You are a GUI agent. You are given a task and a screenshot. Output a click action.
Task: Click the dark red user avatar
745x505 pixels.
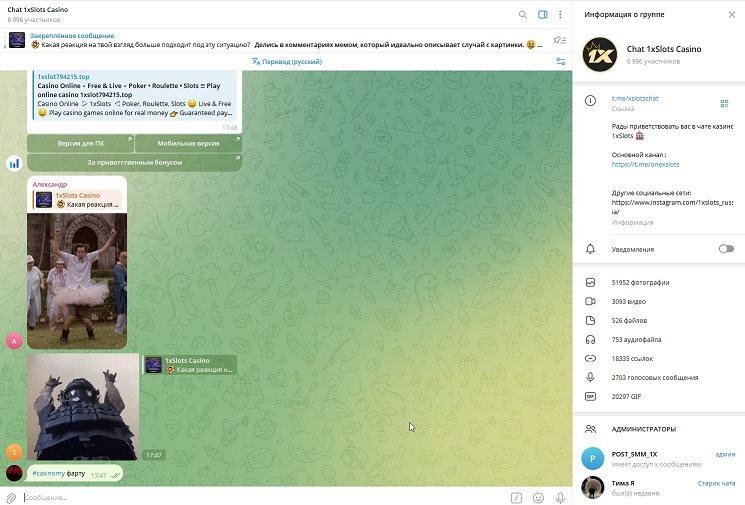click(x=14, y=474)
